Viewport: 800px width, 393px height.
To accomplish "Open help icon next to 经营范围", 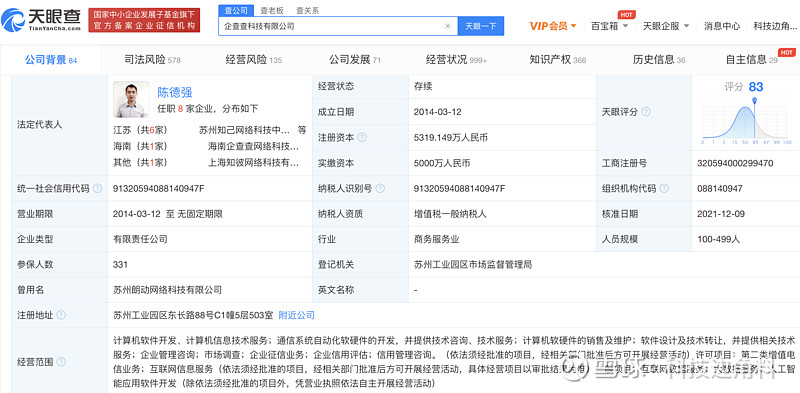I will click(61, 362).
